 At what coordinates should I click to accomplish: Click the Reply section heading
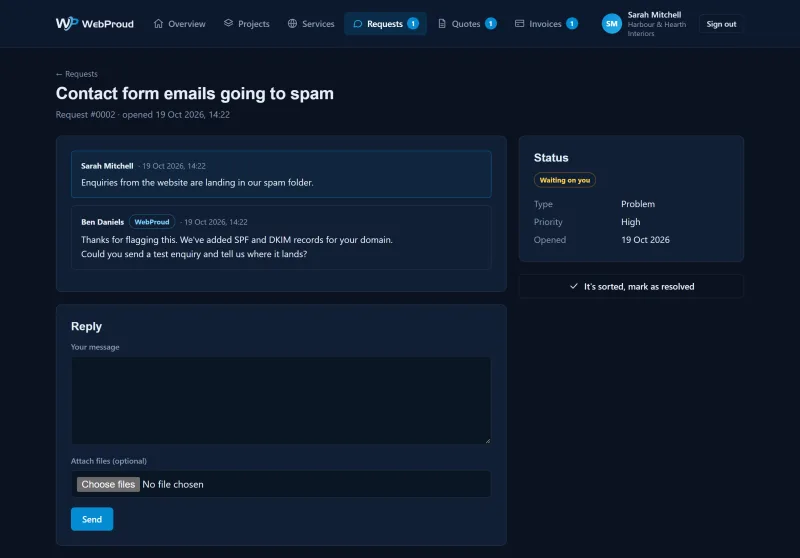click(86, 326)
